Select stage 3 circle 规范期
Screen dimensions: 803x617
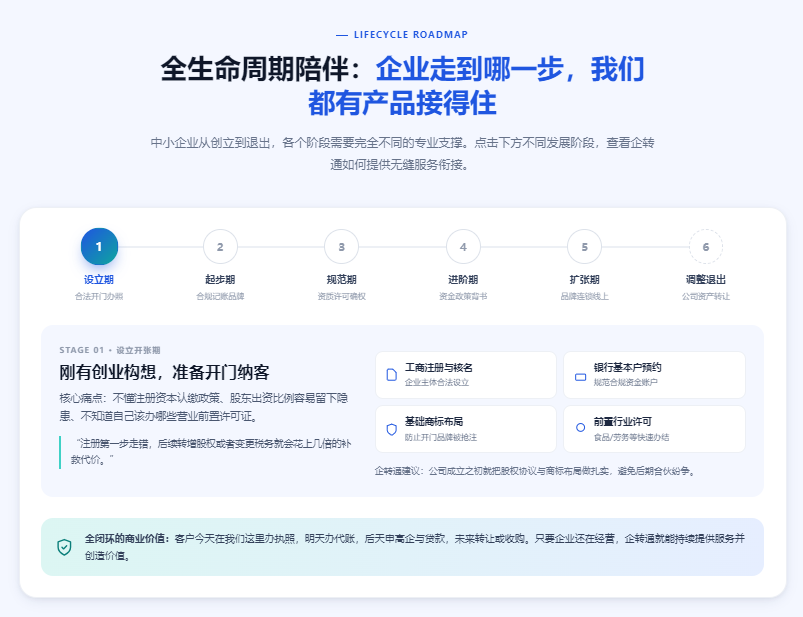click(342, 247)
